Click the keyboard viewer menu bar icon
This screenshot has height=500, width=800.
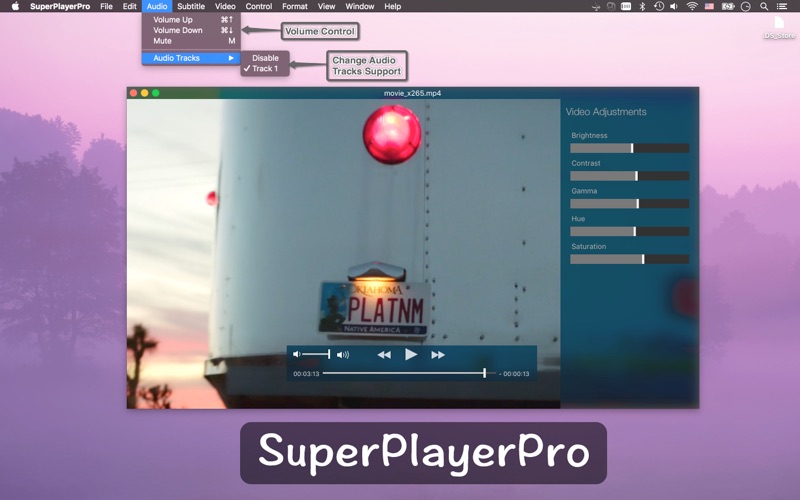[626, 6]
